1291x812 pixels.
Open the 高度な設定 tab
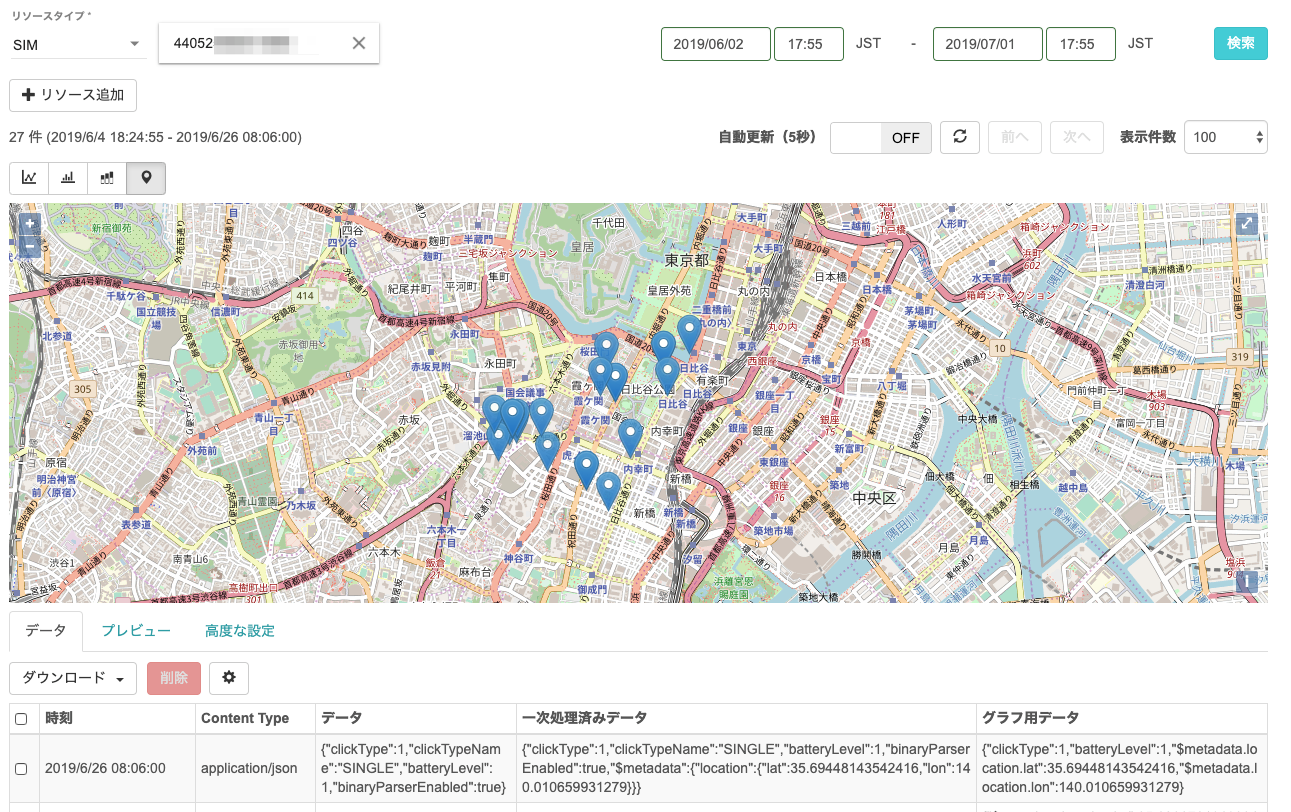point(239,631)
